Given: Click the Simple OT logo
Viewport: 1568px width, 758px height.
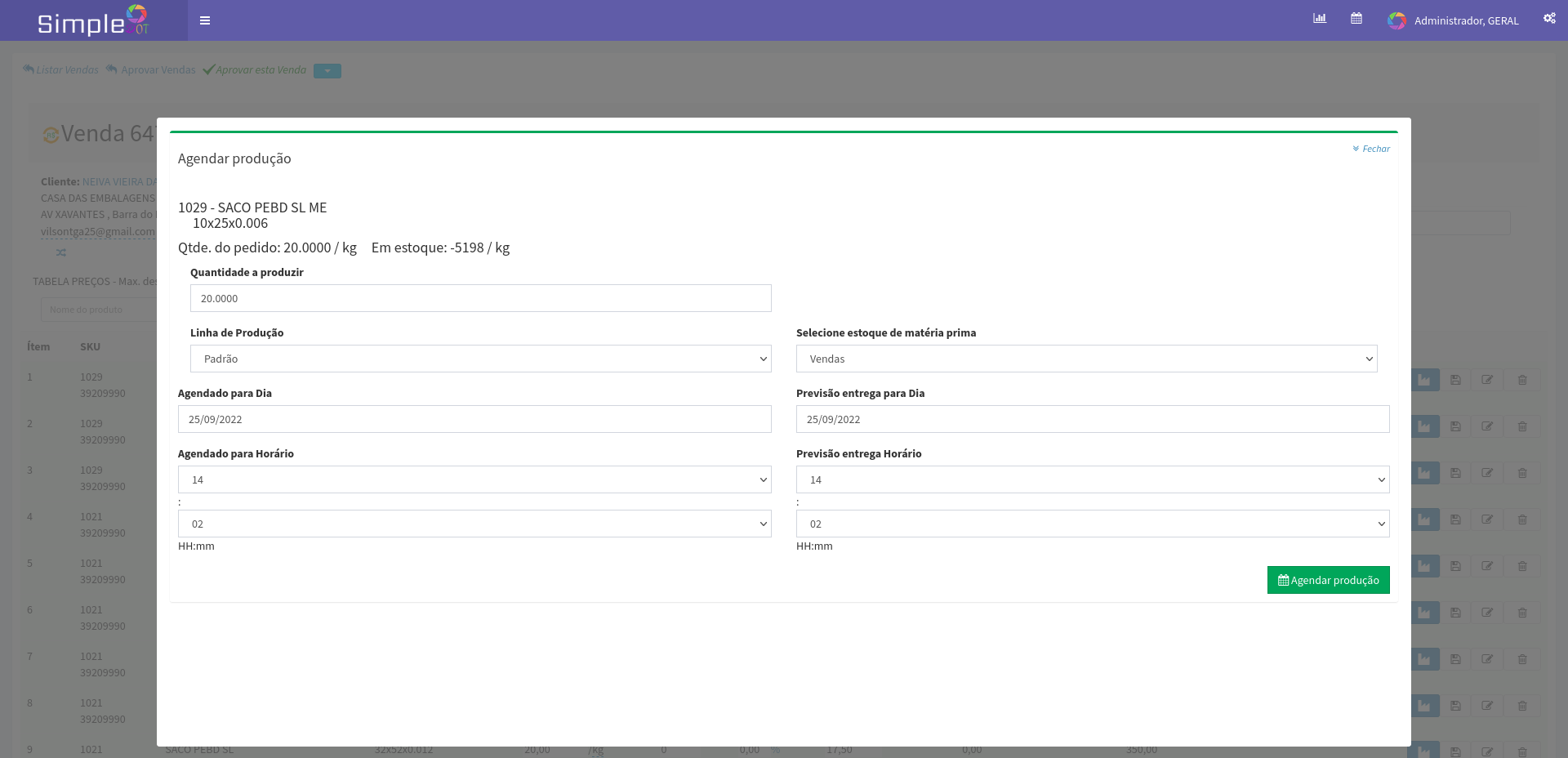Looking at the screenshot, I should point(93,21).
